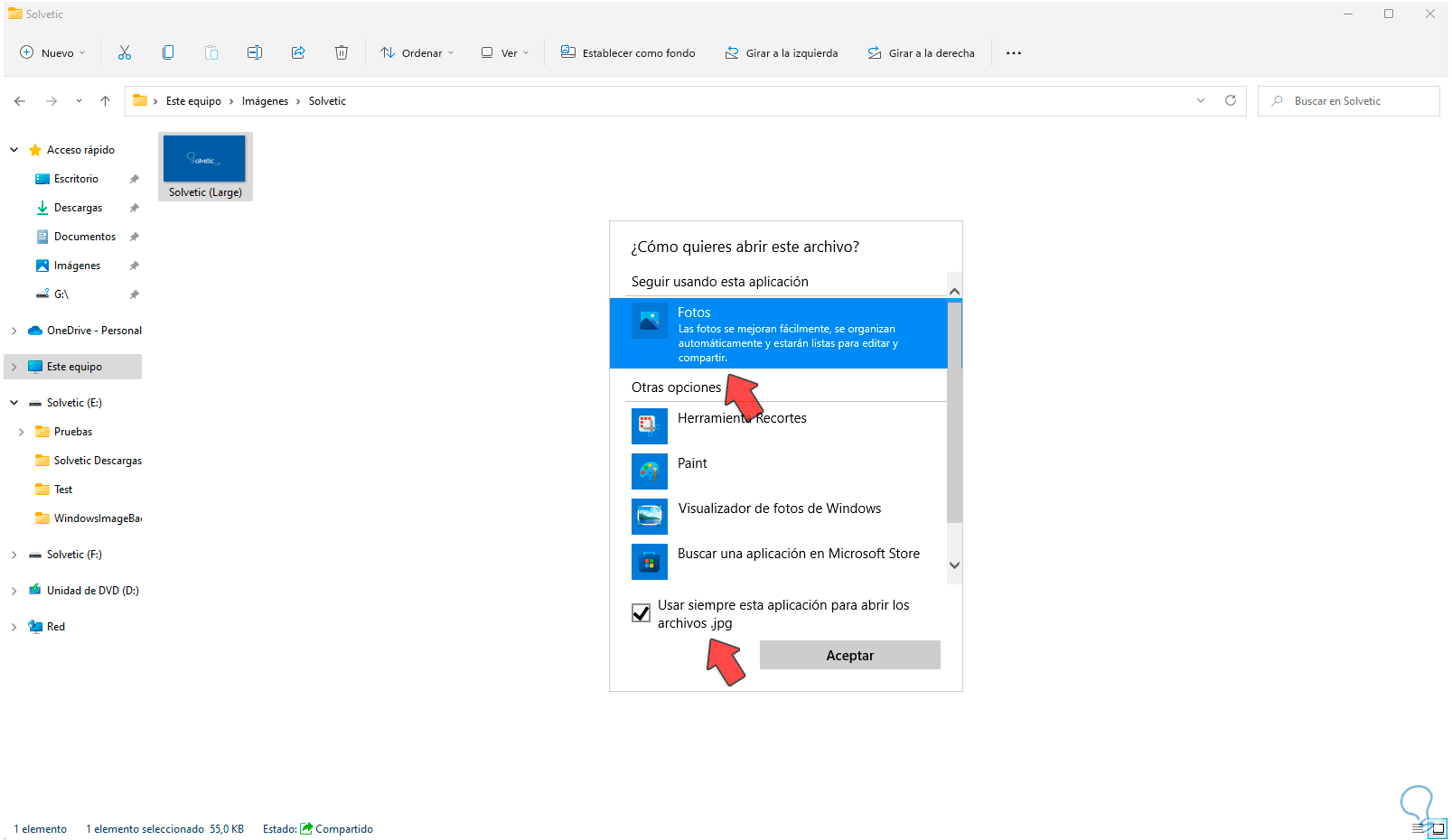Click Este equipo in the breadcrumb path
The image size is (1452, 840).
pos(193,101)
